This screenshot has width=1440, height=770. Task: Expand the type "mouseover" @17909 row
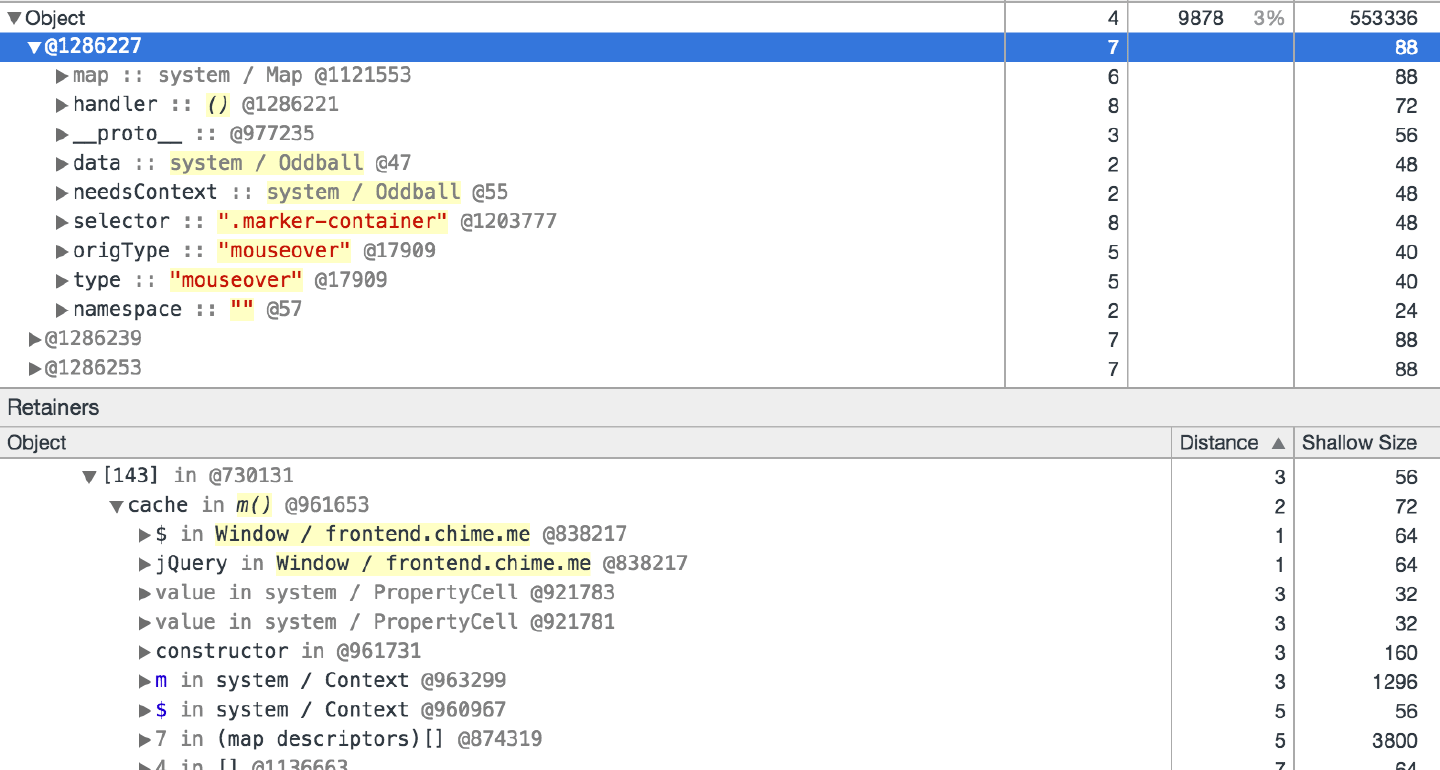(62, 281)
